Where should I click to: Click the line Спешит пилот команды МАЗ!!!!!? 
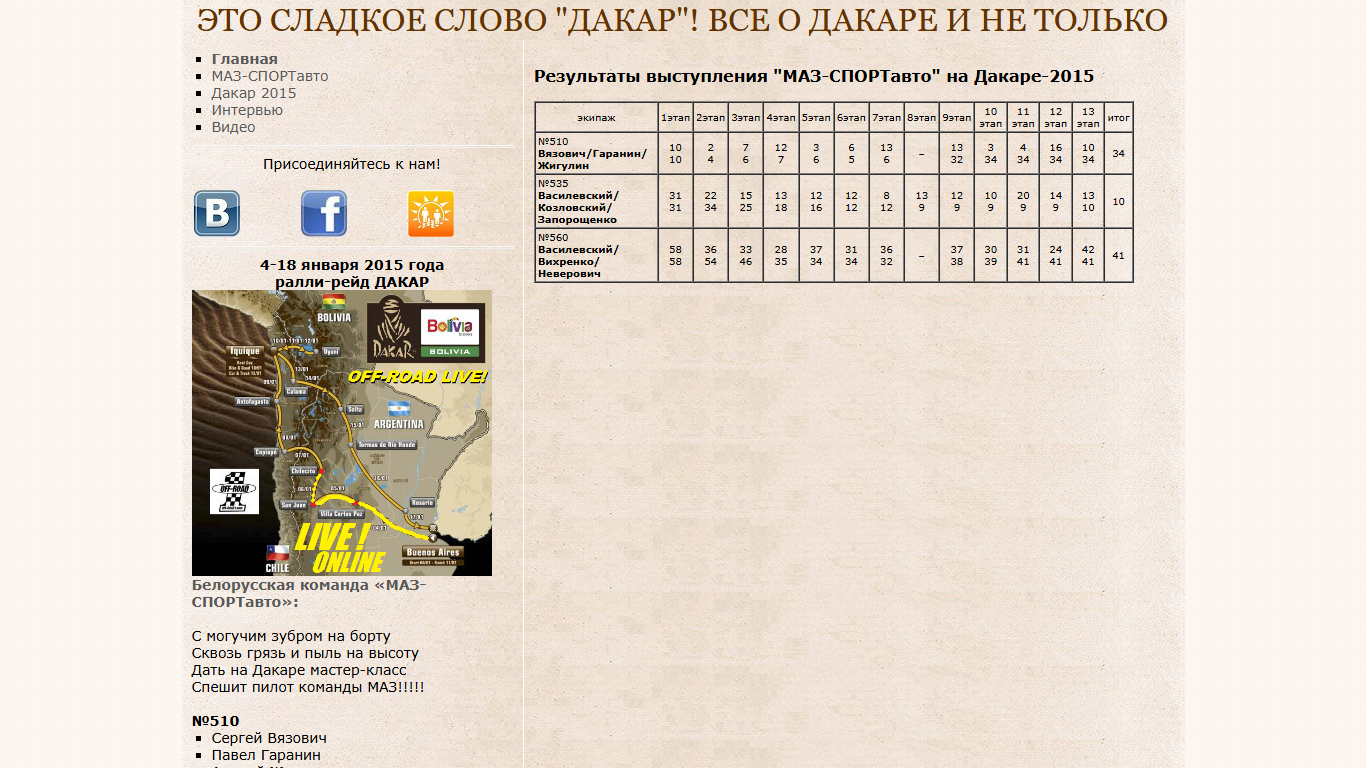click(x=308, y=687)
